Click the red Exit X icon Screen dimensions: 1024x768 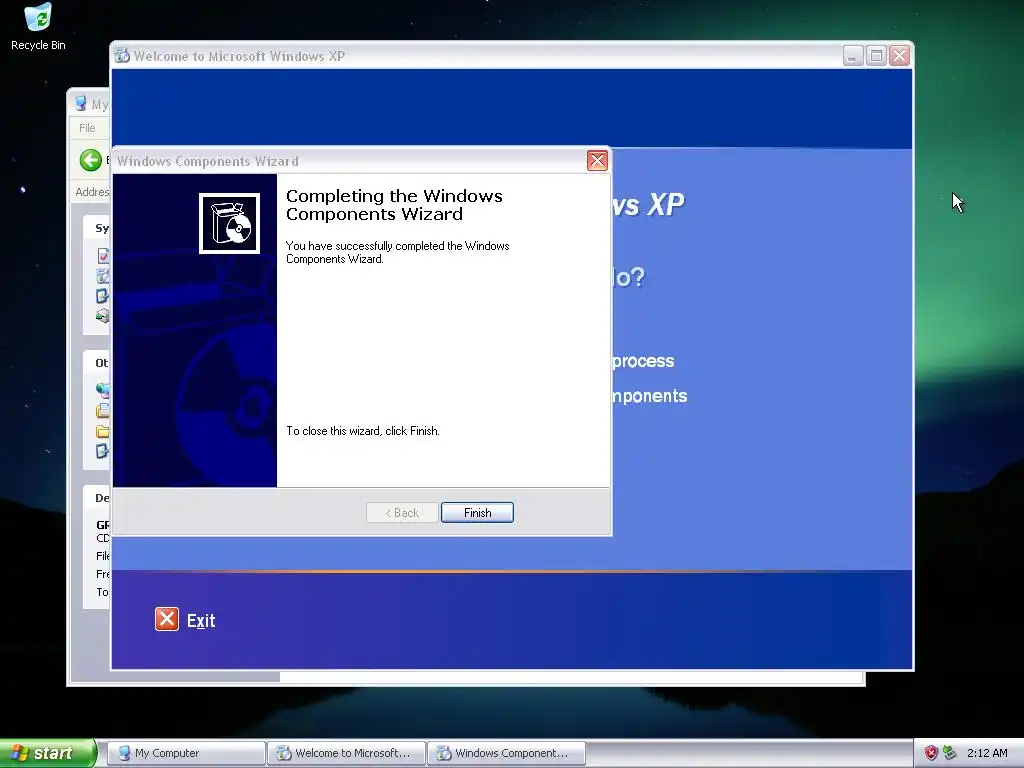click(x=167, y=619)
